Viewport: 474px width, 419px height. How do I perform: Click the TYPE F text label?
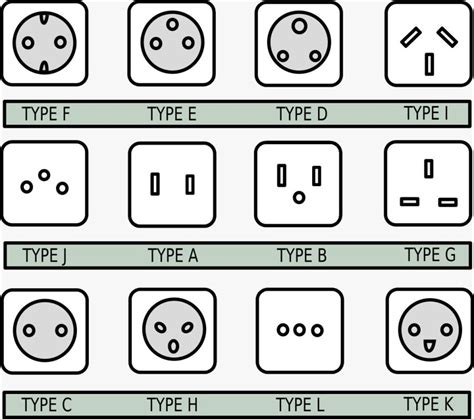click(46, 114)
